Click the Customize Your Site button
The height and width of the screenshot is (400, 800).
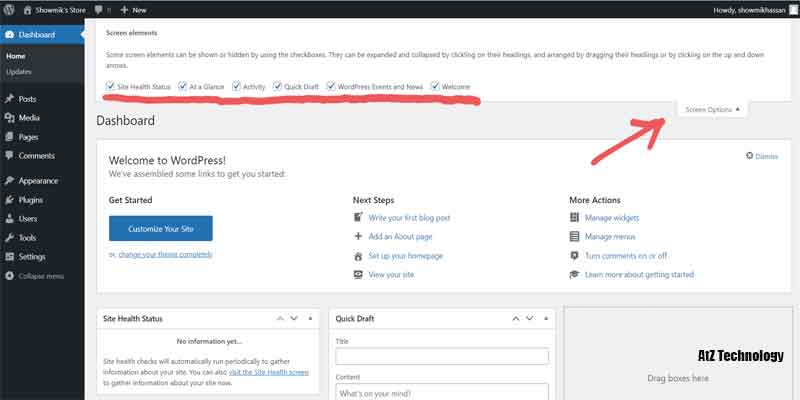click(x=160, y=228)
